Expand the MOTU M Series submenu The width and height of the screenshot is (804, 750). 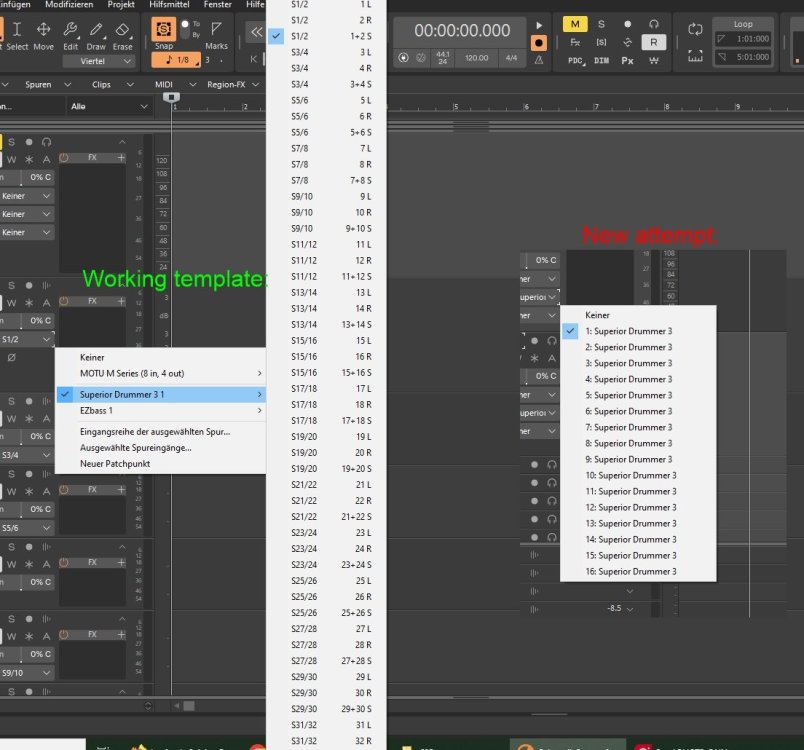(x=160, y=373)
